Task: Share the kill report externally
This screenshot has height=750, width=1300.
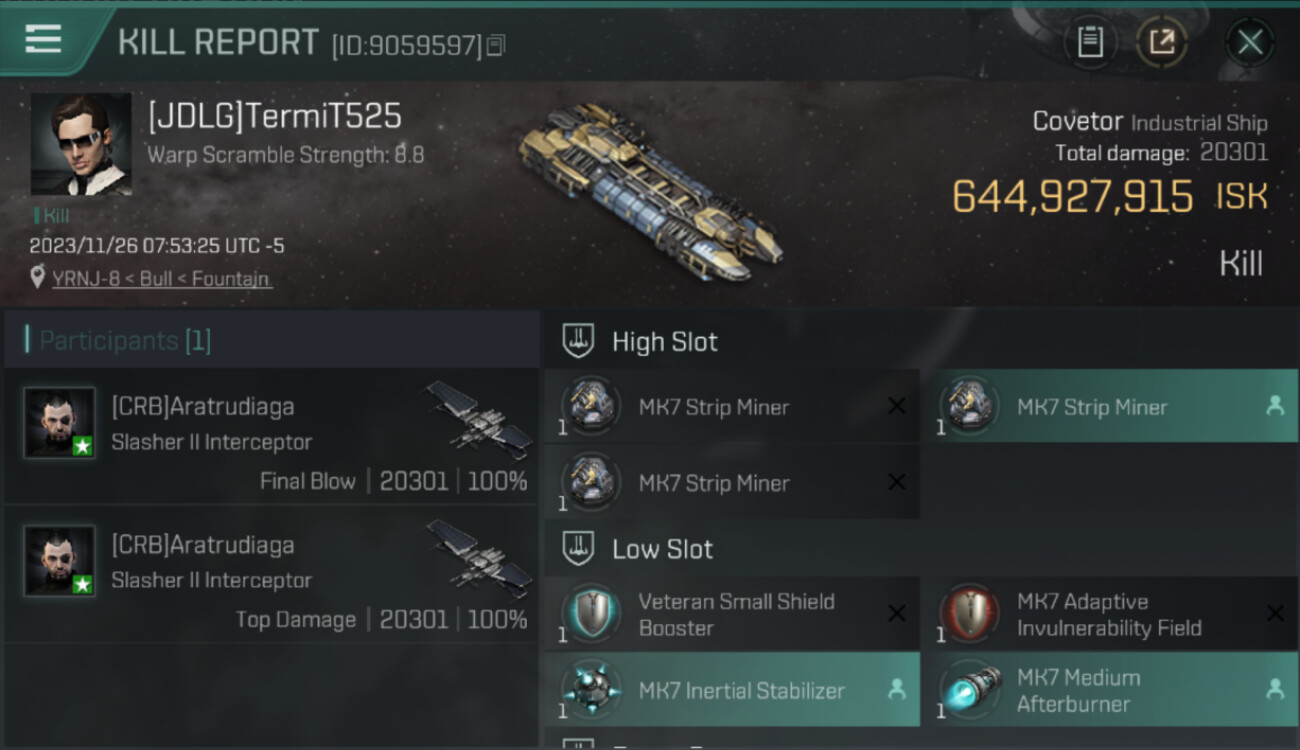Action: 1161,42
